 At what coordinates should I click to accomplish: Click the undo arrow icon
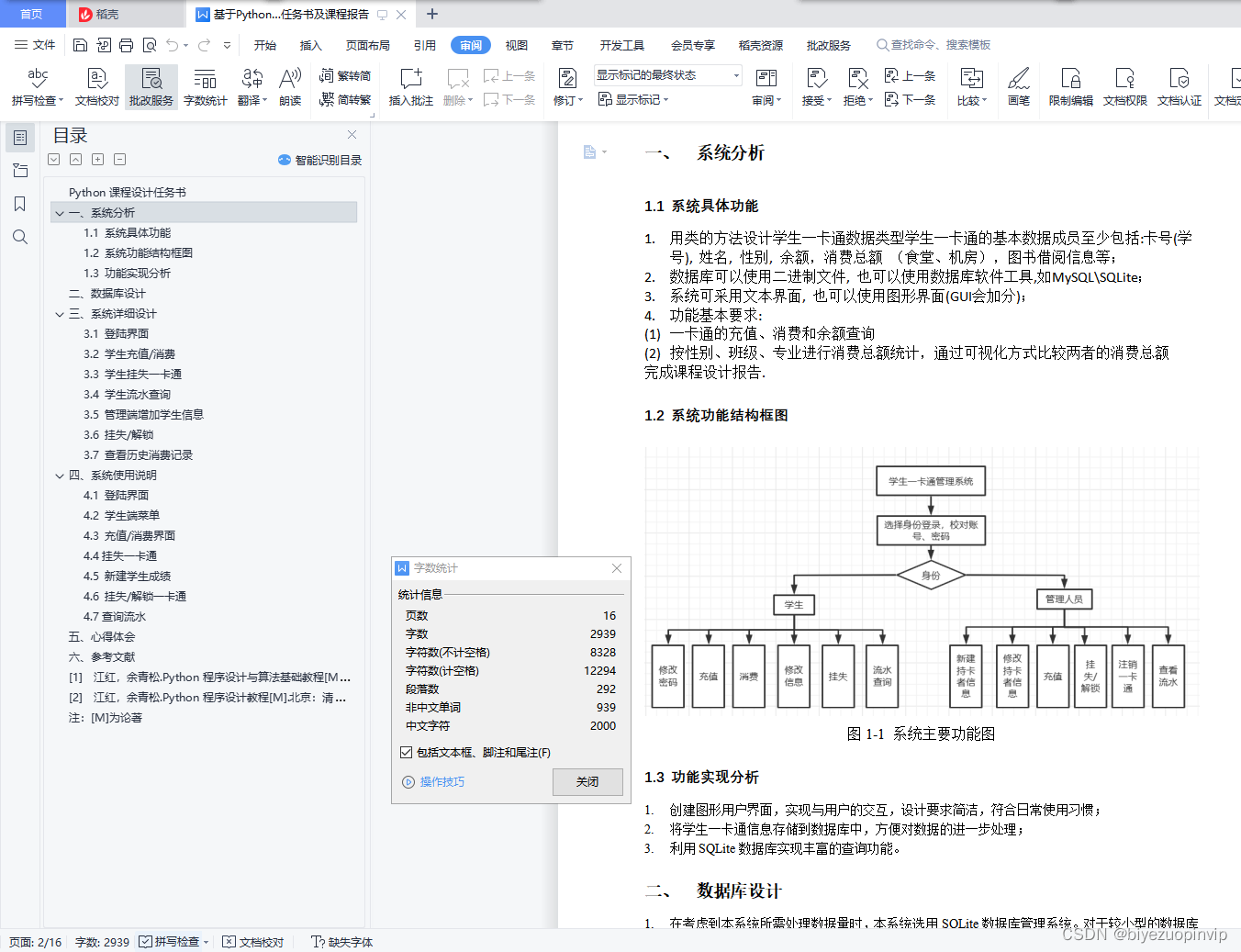[x=173, y=45]
